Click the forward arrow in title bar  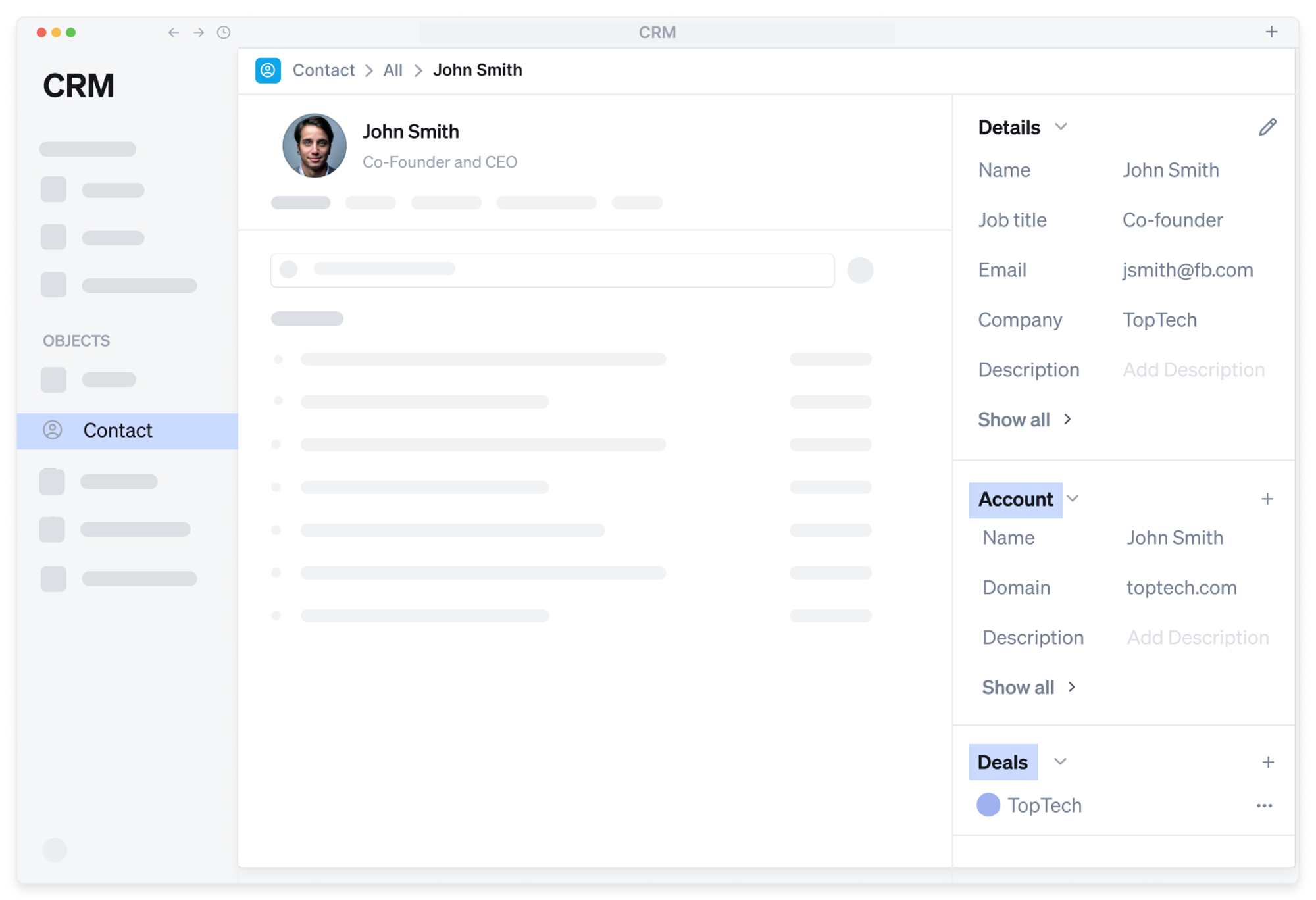click(199, 32)
